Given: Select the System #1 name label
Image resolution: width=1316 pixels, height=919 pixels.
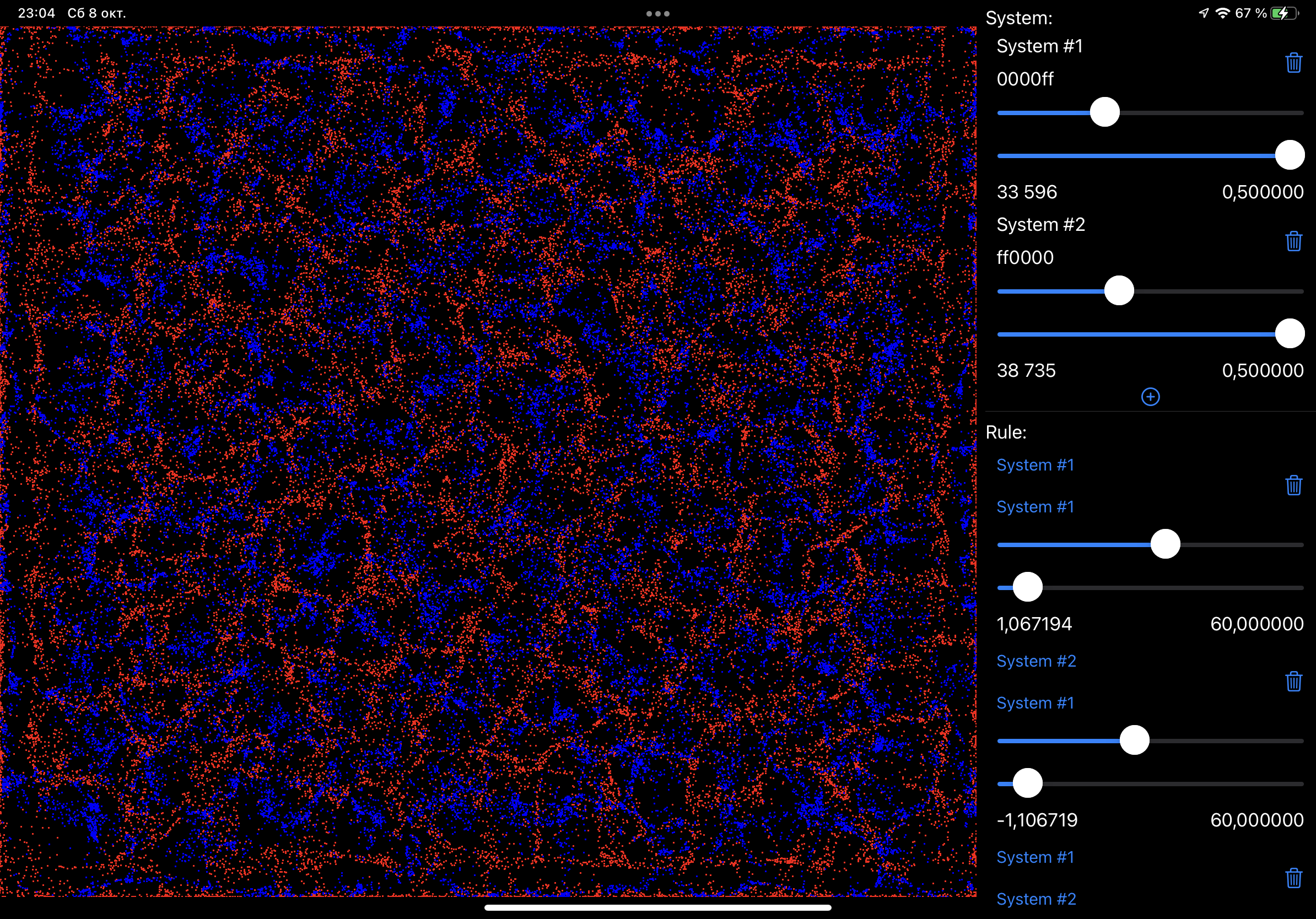Looking at the screenshot, I should (x=1040, y=46).
